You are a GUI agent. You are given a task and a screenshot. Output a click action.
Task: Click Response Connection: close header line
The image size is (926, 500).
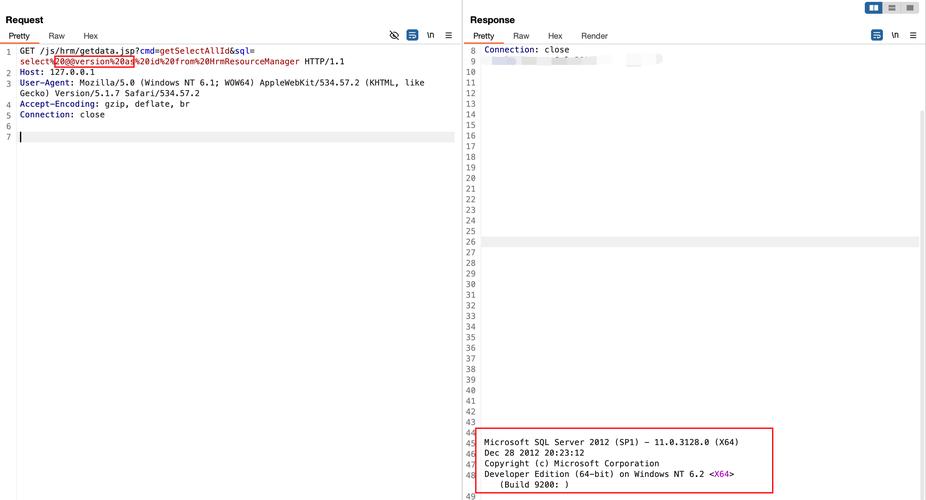[x=527, y=50]
